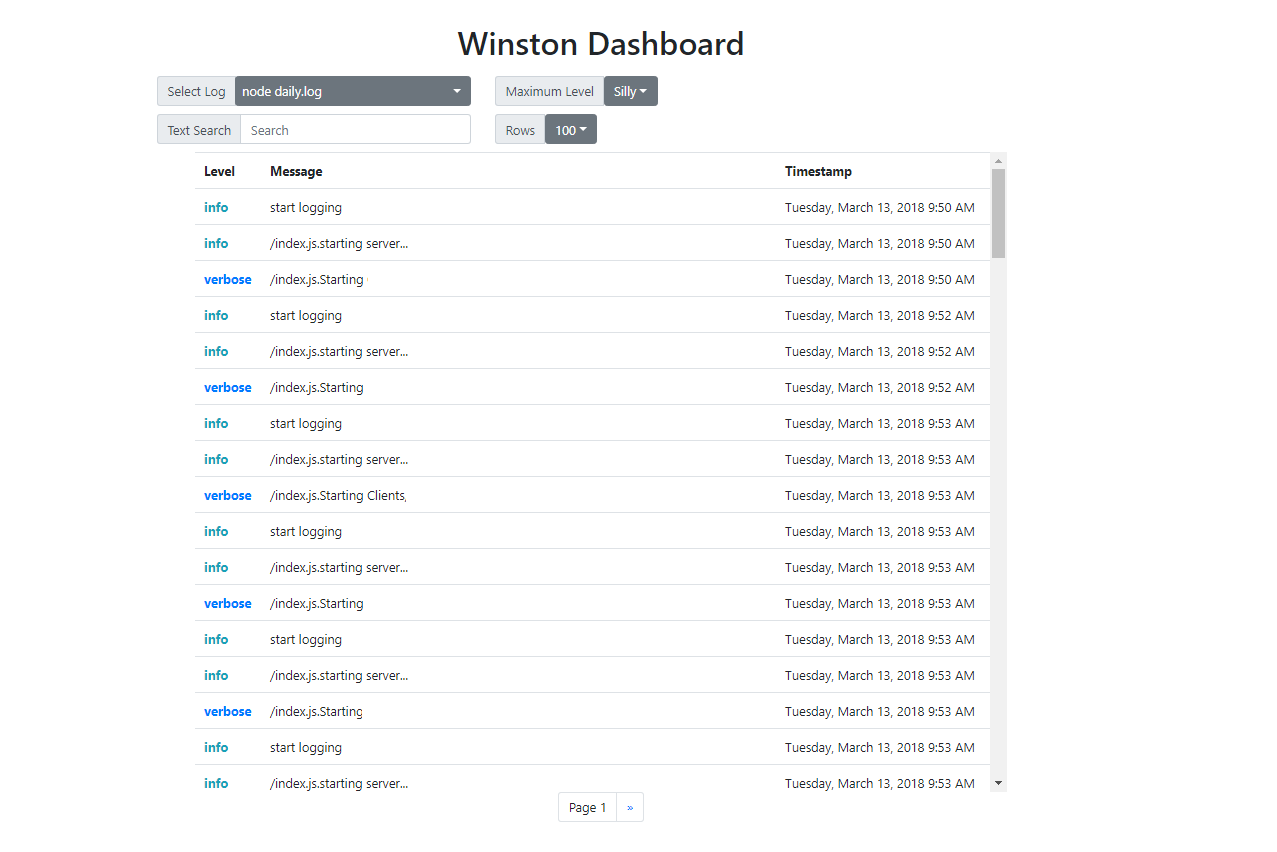Image resolution: width=1277 pixels, height=852 pixels.
Task: Click the Rows label
Action: [520, 130]
